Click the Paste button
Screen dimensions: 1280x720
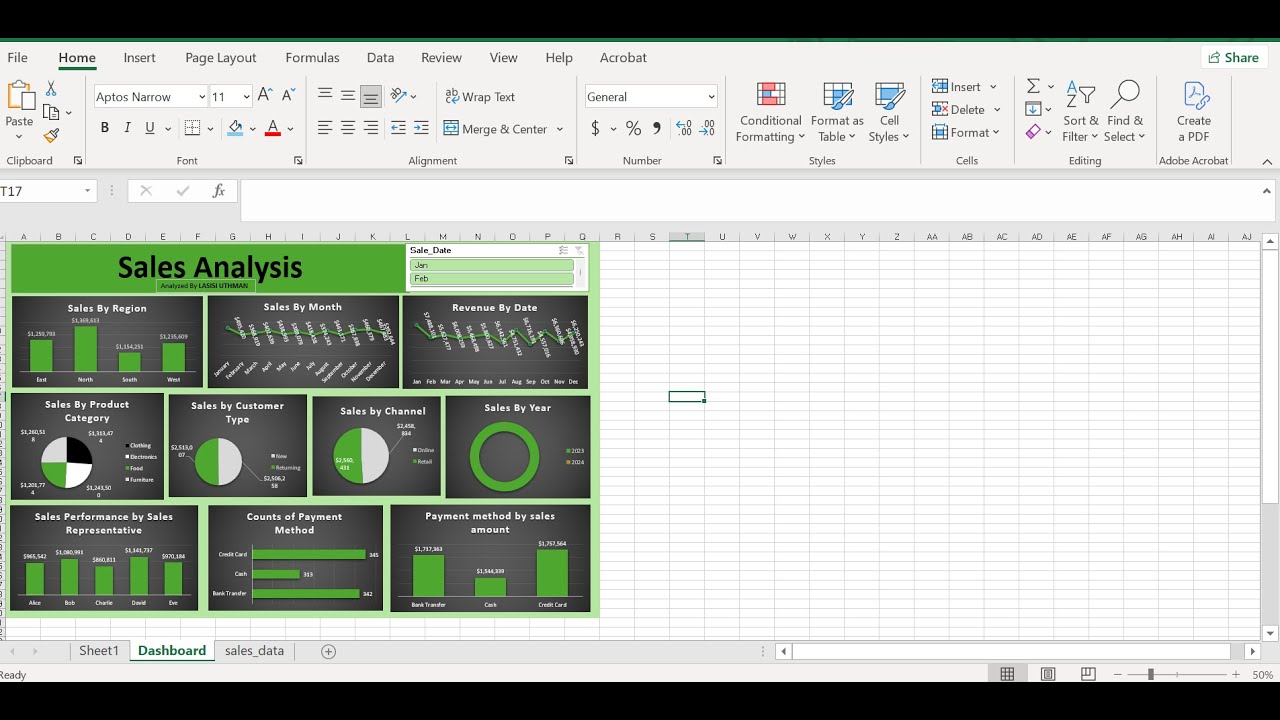tap(20, 106)
